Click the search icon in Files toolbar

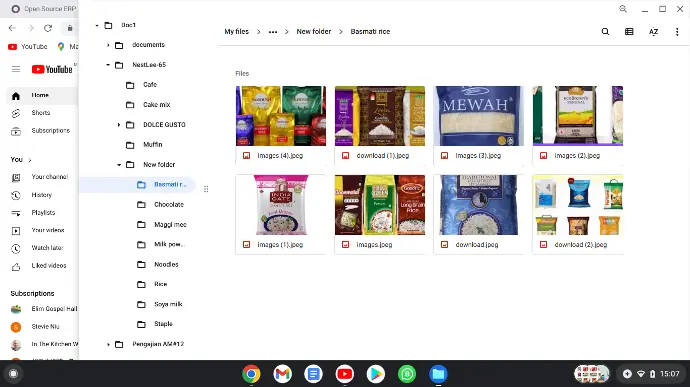click(x=605, y=32)
